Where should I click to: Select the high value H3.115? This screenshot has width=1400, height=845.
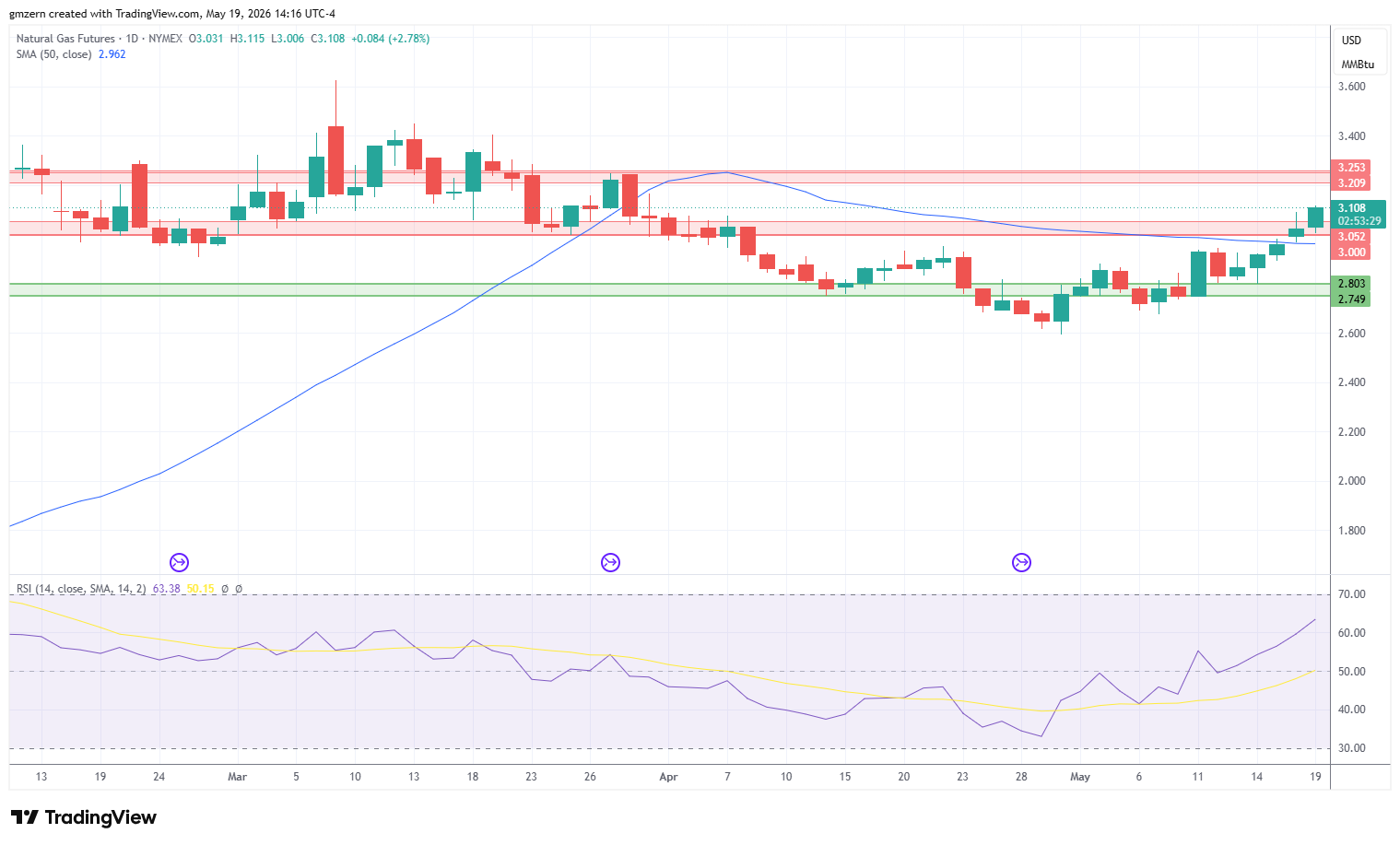(x=247, y=39)
